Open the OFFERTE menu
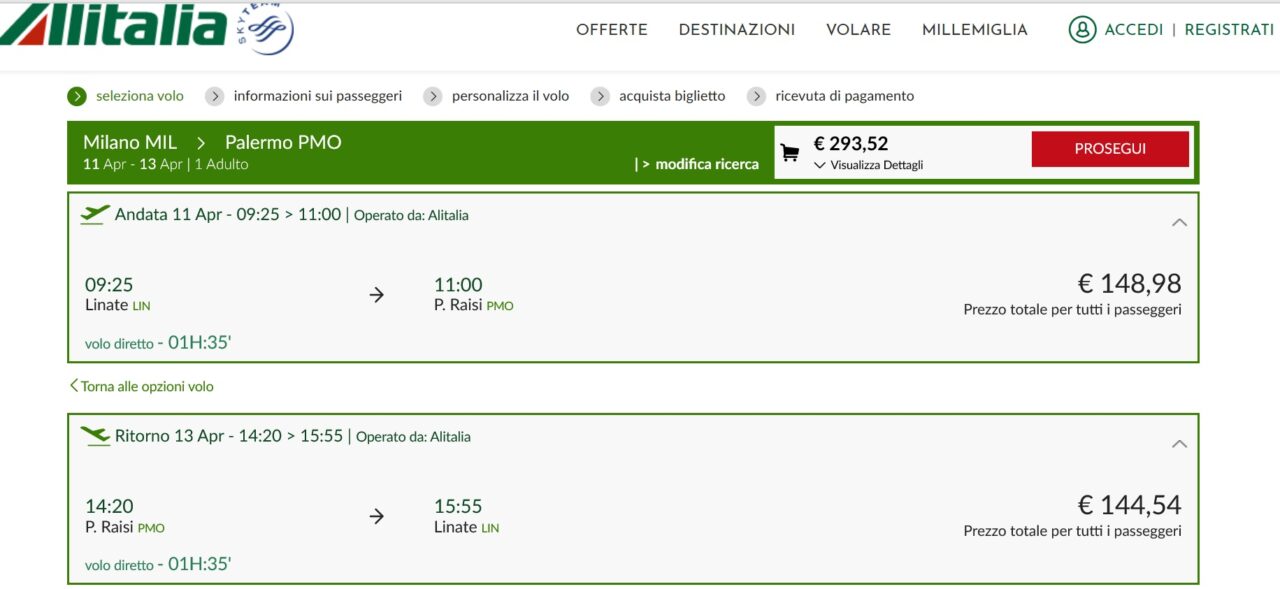This screenshot has width=1280, height=589. [612, 30]
